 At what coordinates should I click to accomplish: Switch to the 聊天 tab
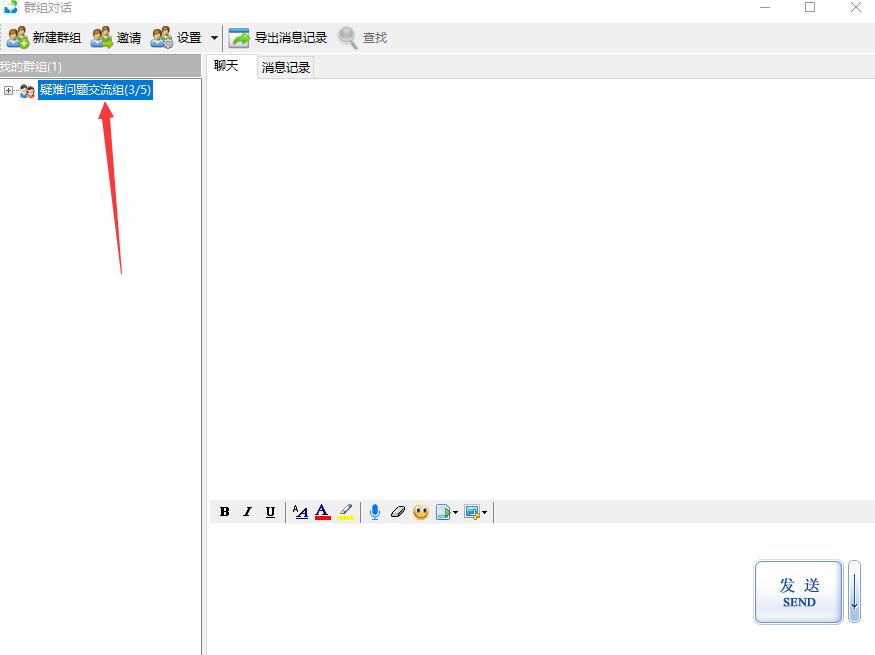click(226, 66)
